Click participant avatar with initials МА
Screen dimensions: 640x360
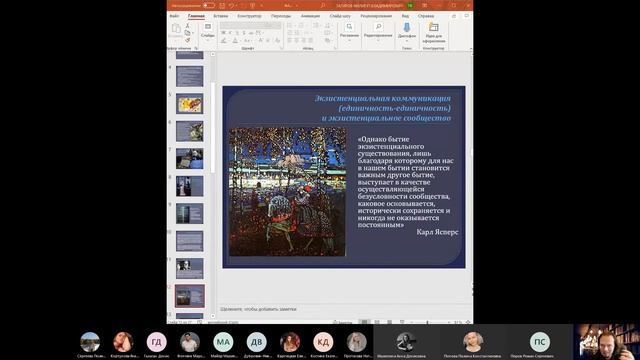point(223,342)
